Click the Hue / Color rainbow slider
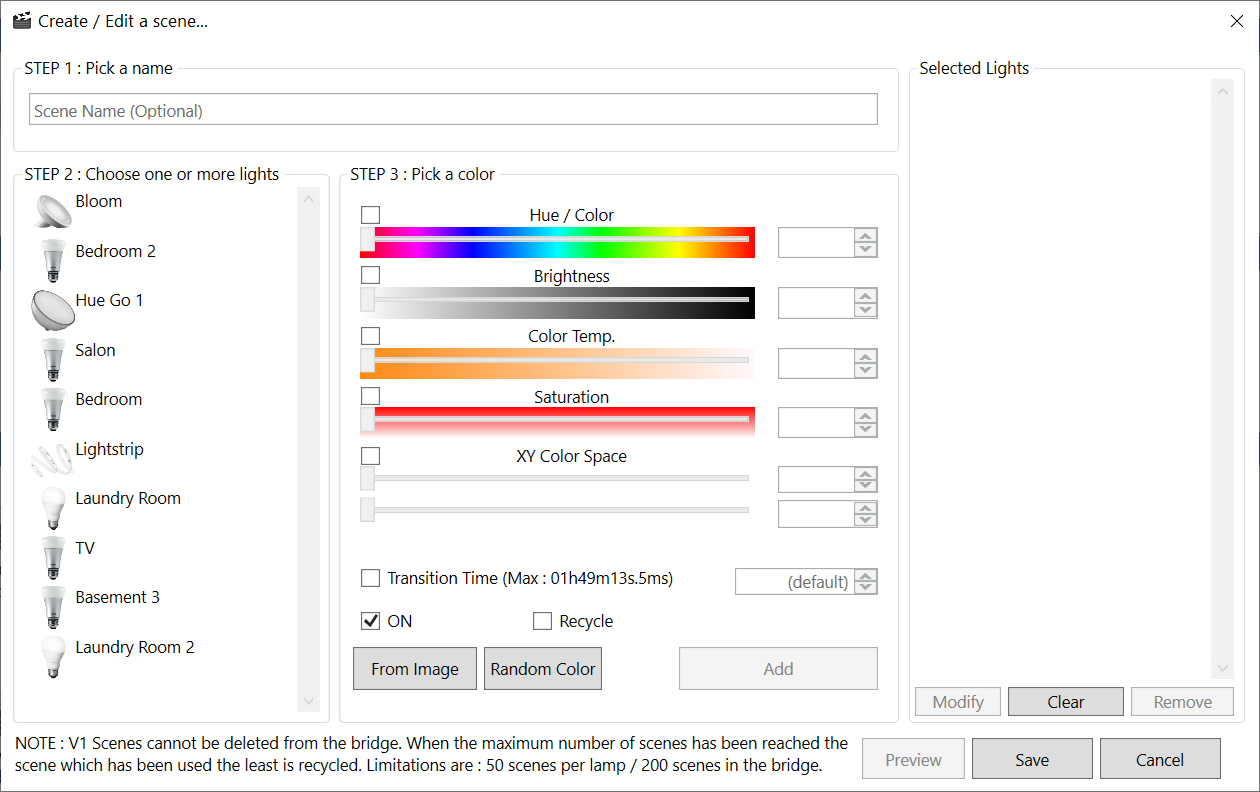Viewport: 1260px width, 792px height. tap(558, 242)
